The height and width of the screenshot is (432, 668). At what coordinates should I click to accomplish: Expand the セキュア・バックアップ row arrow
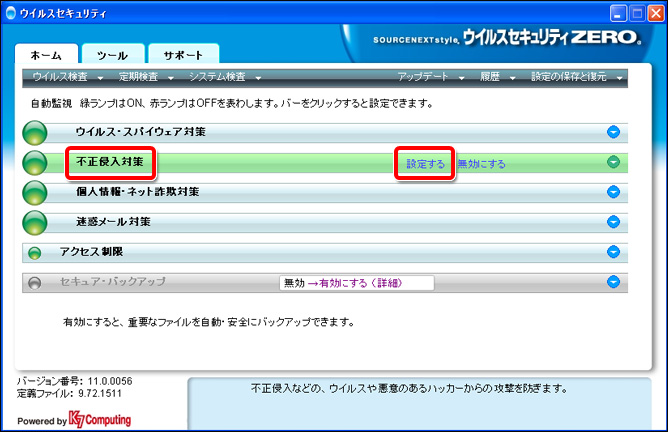click(613, 282)
